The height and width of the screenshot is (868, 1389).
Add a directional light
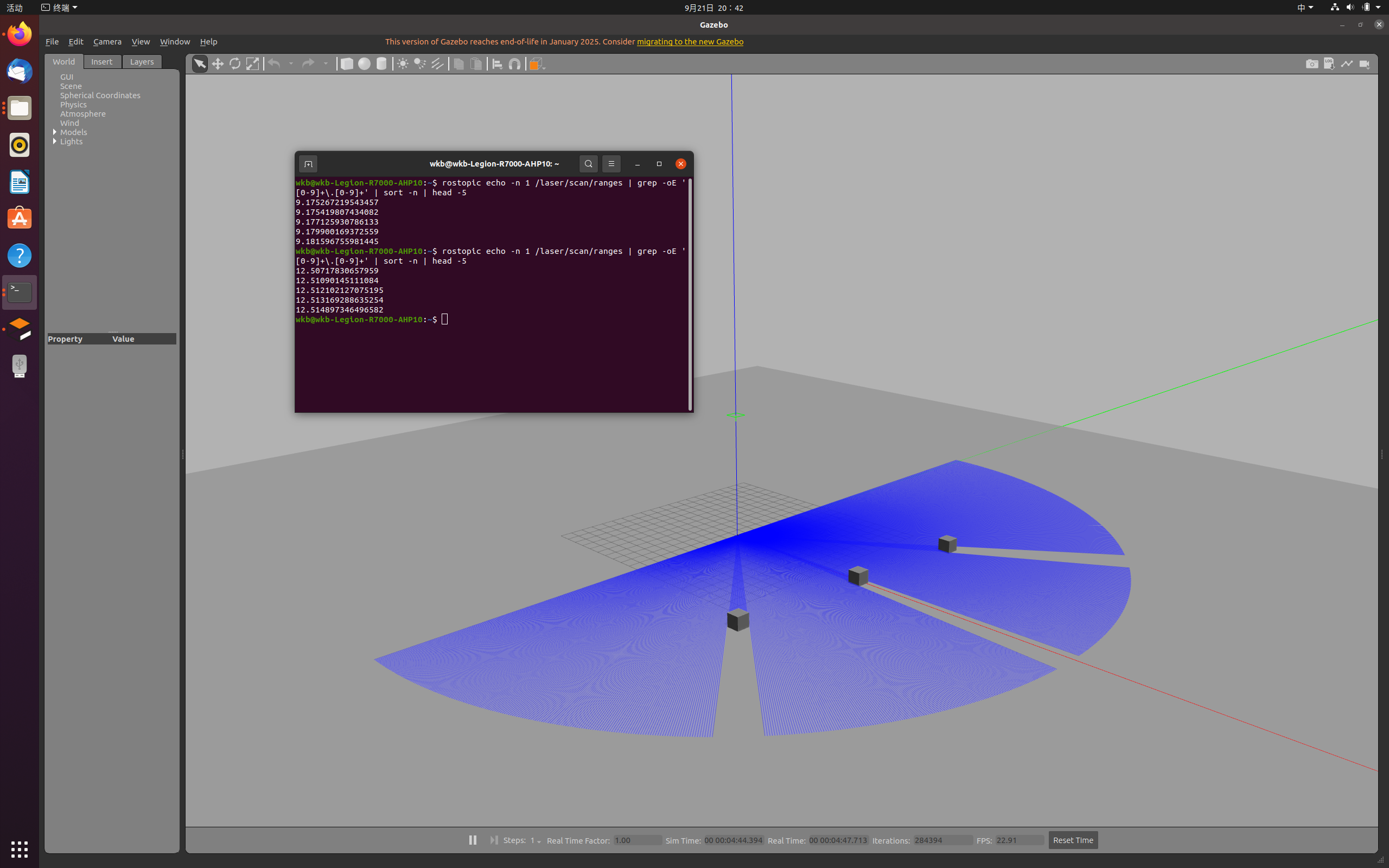437,63
